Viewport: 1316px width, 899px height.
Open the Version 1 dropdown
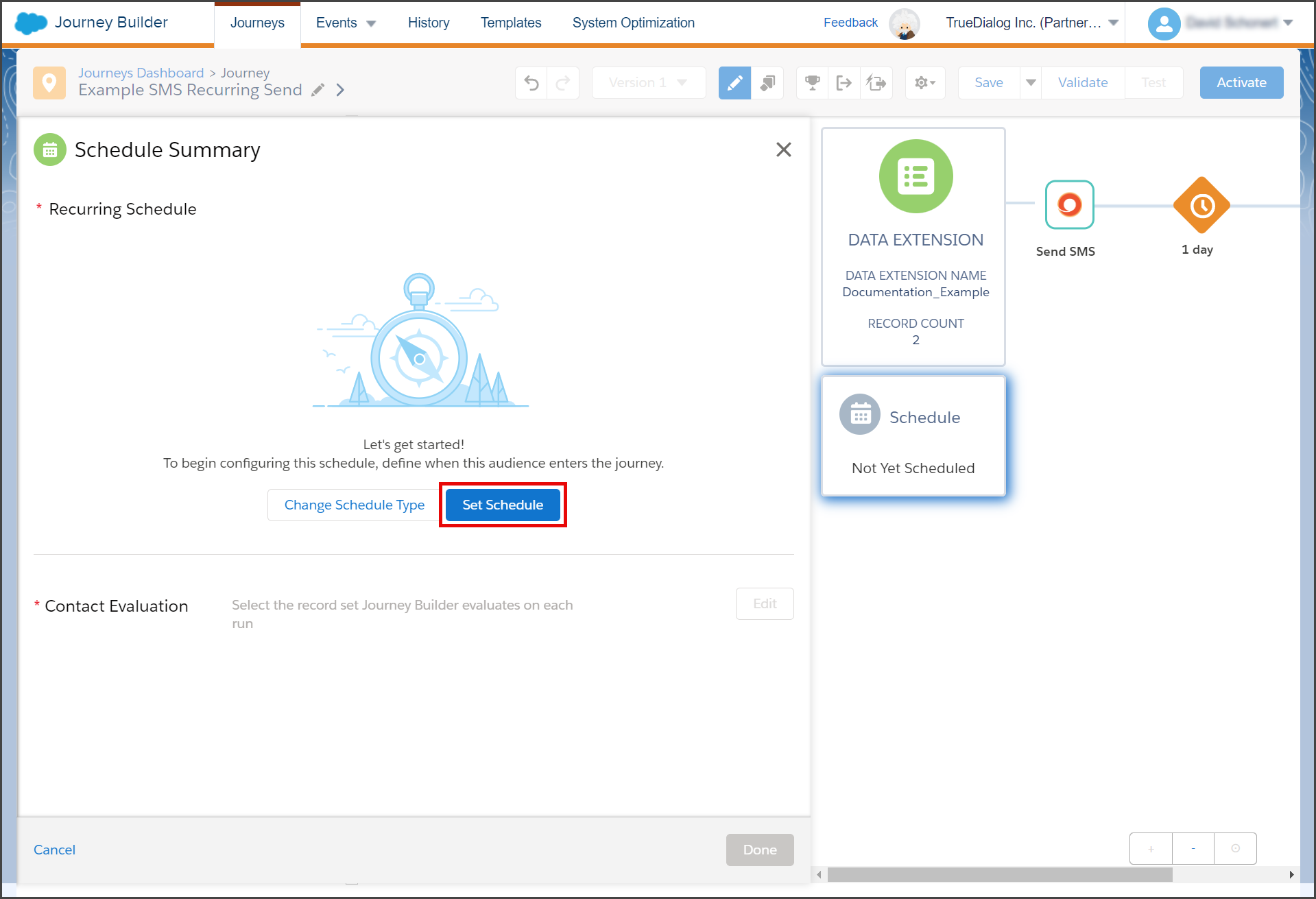[649, 83]
